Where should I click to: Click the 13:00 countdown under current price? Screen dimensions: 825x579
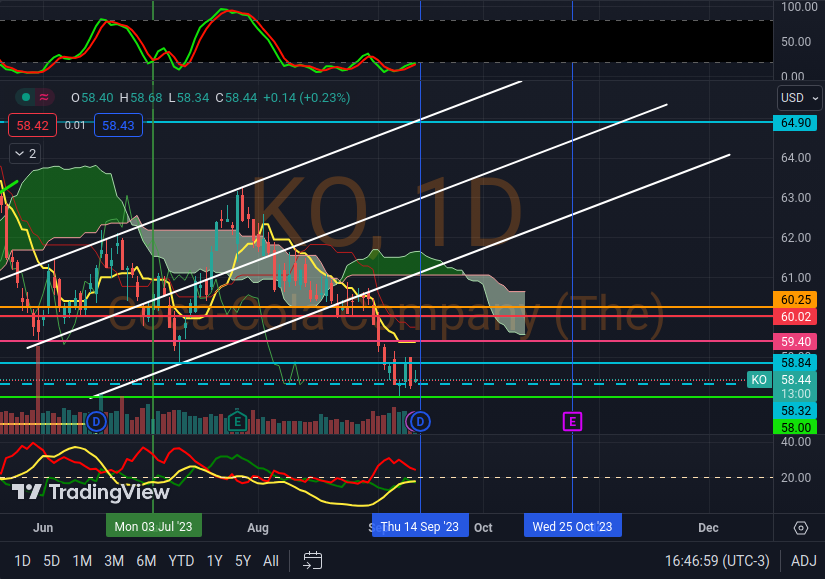click(795, 394)
